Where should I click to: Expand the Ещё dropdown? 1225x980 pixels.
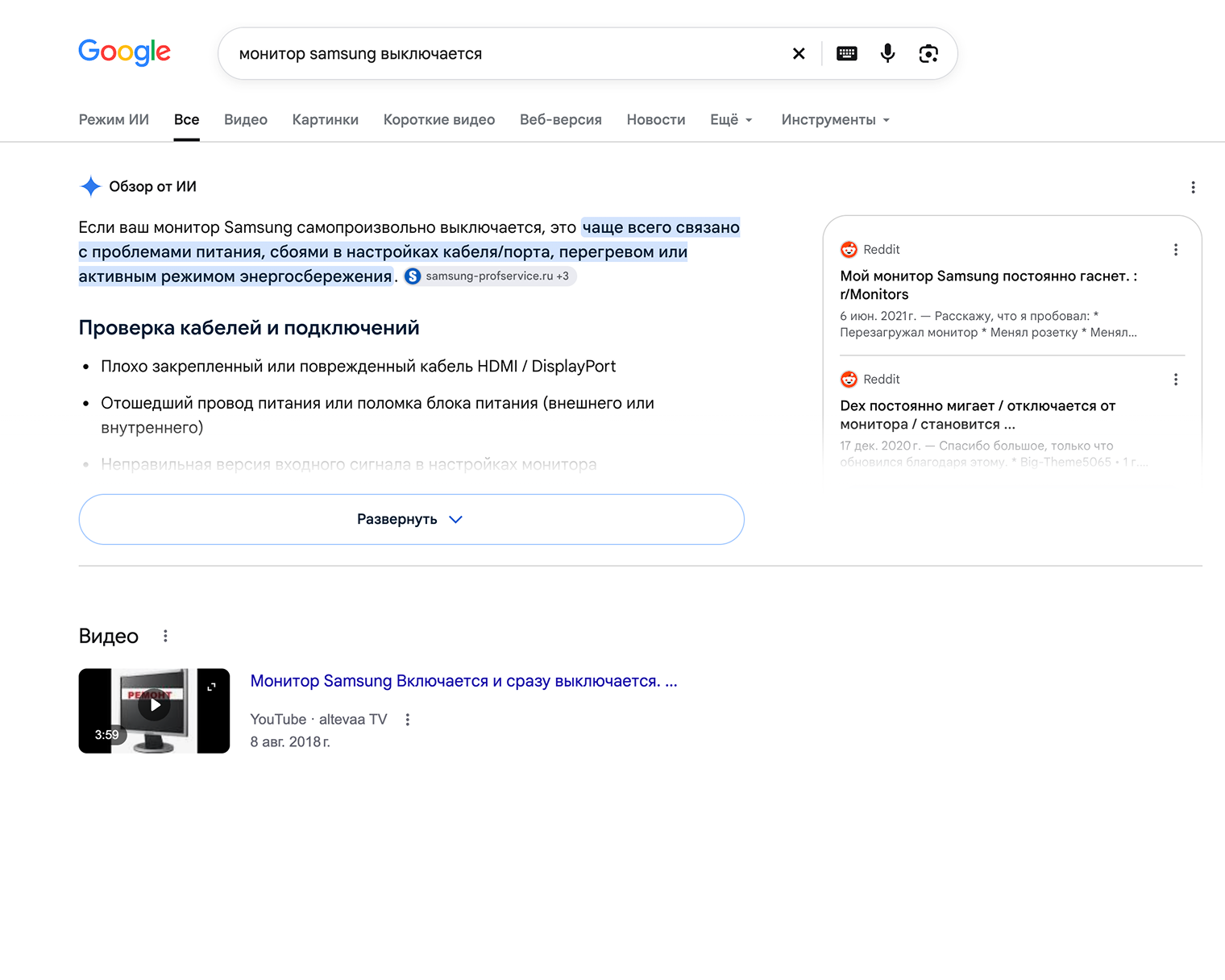point(731,119)
